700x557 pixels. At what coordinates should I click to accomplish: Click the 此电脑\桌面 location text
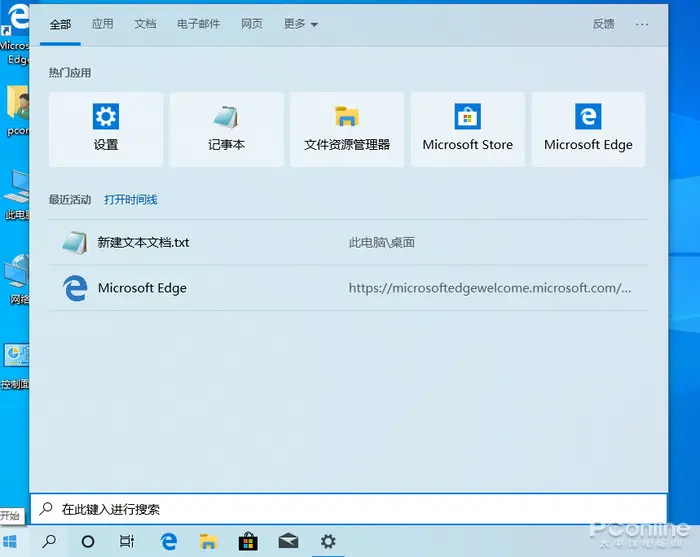[382, 242]
